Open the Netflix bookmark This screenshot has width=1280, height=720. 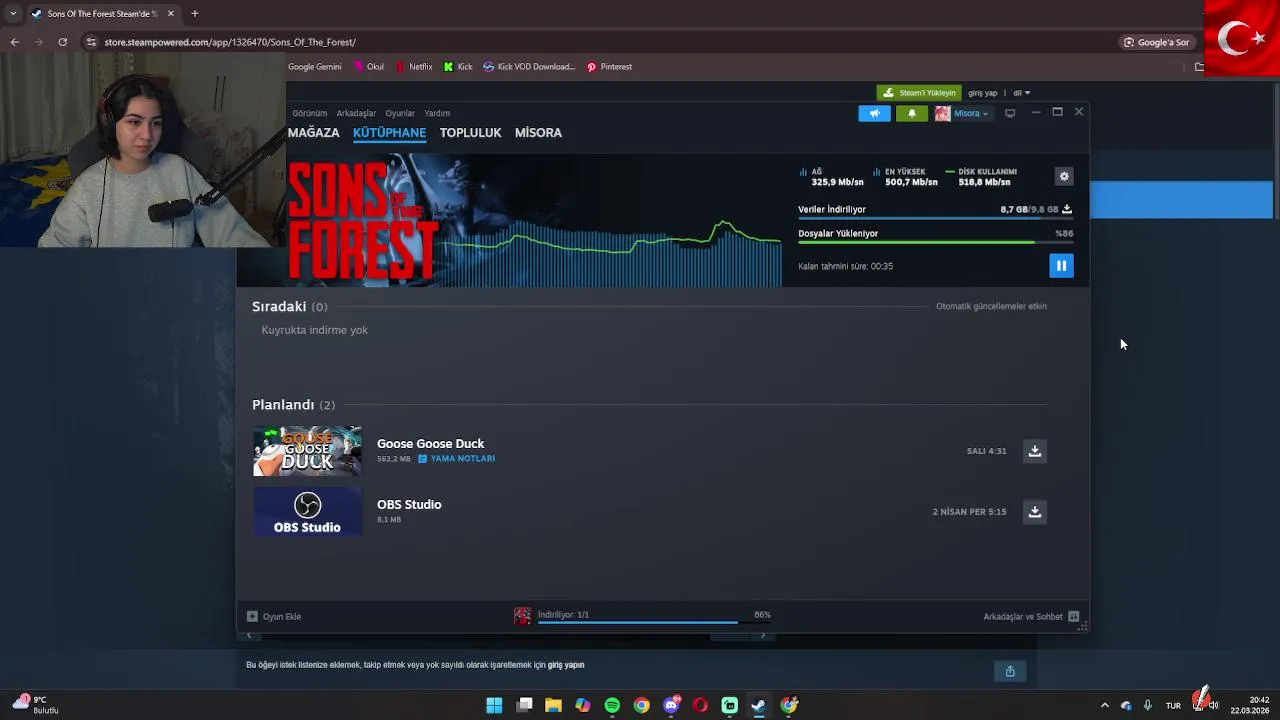click(414, 67)
